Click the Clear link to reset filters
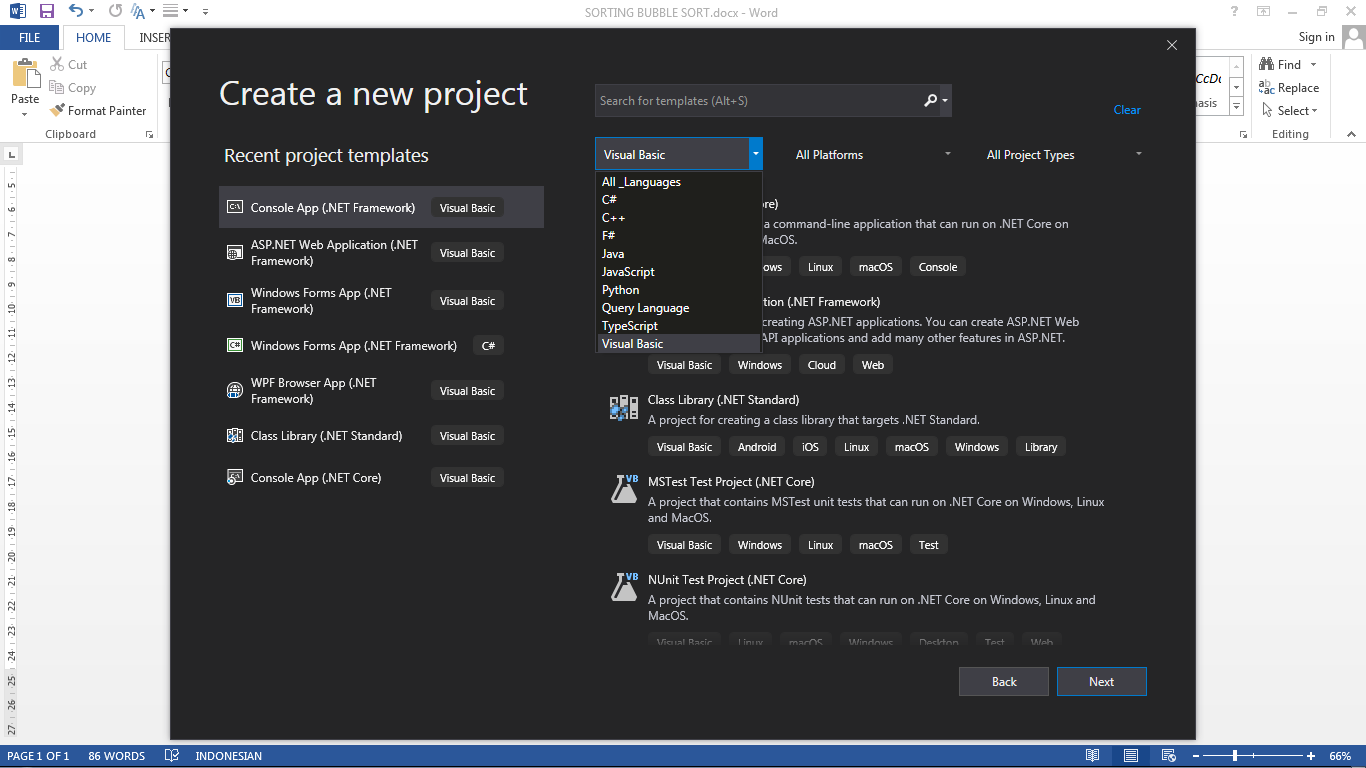The width and height of the screenshot is (1366, 768). click(x=1127, y=109)
